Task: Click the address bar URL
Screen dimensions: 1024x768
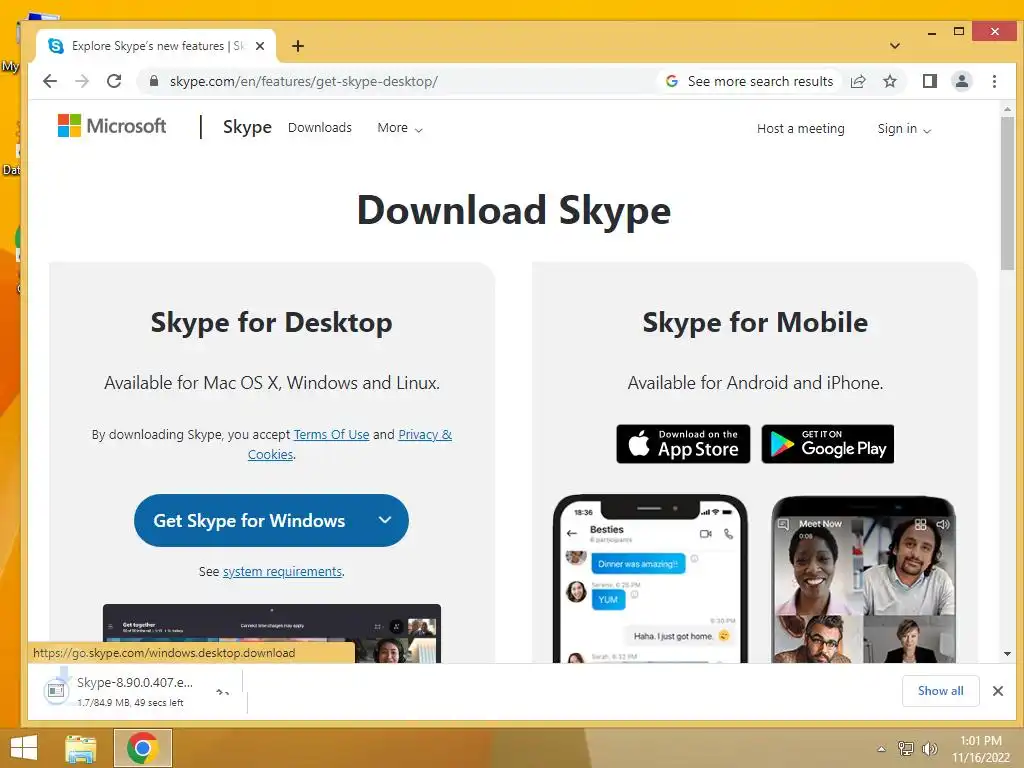Action: tap(304, 82)
